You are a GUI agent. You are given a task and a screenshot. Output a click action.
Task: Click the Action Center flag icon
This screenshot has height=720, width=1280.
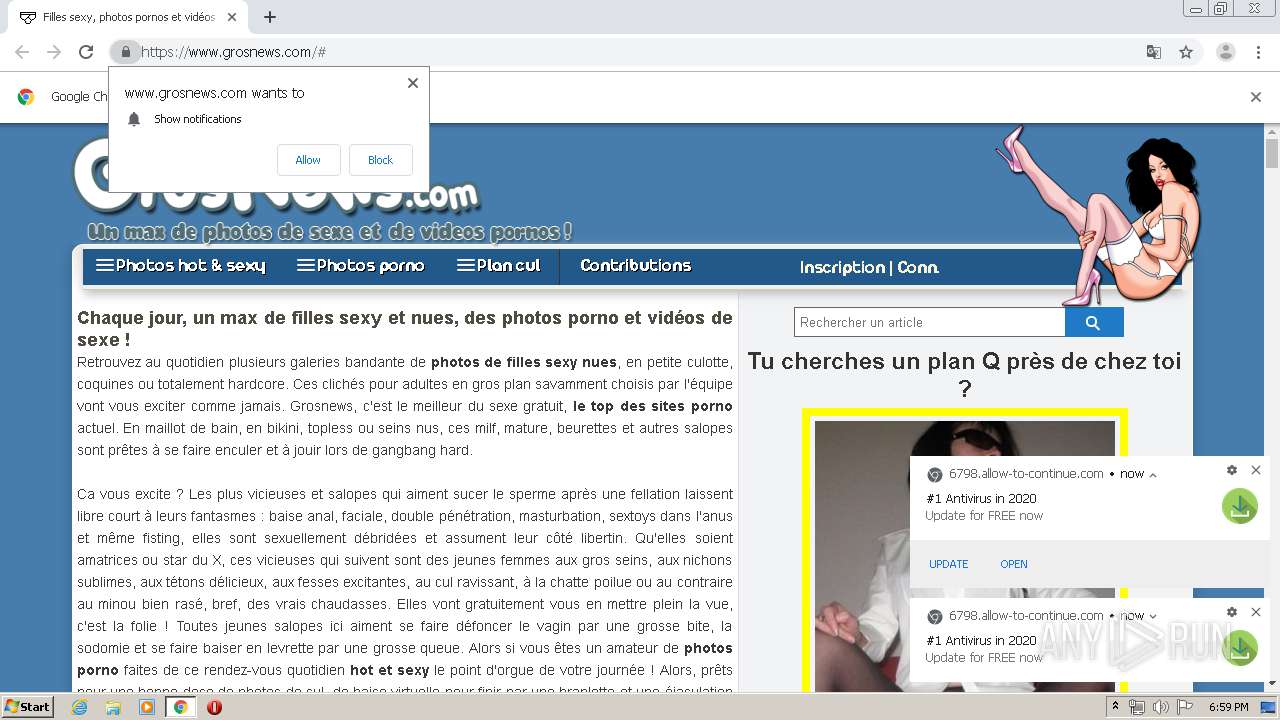tap(1184, 707)
